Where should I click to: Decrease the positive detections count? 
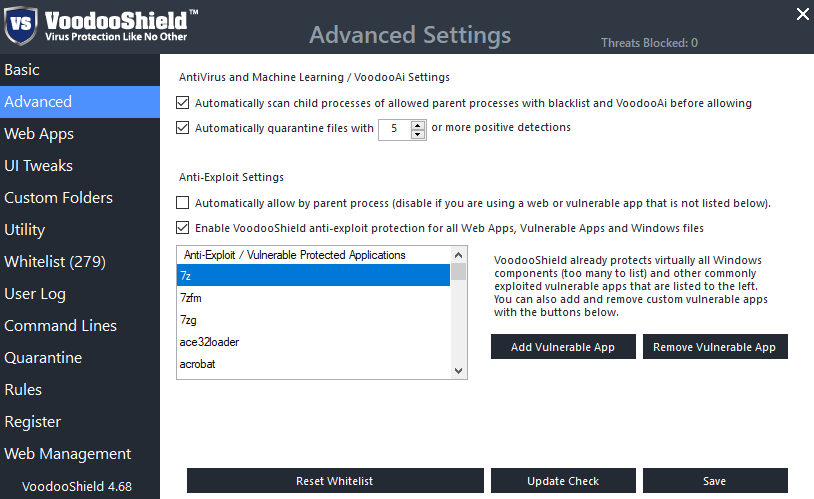(419, 133)
